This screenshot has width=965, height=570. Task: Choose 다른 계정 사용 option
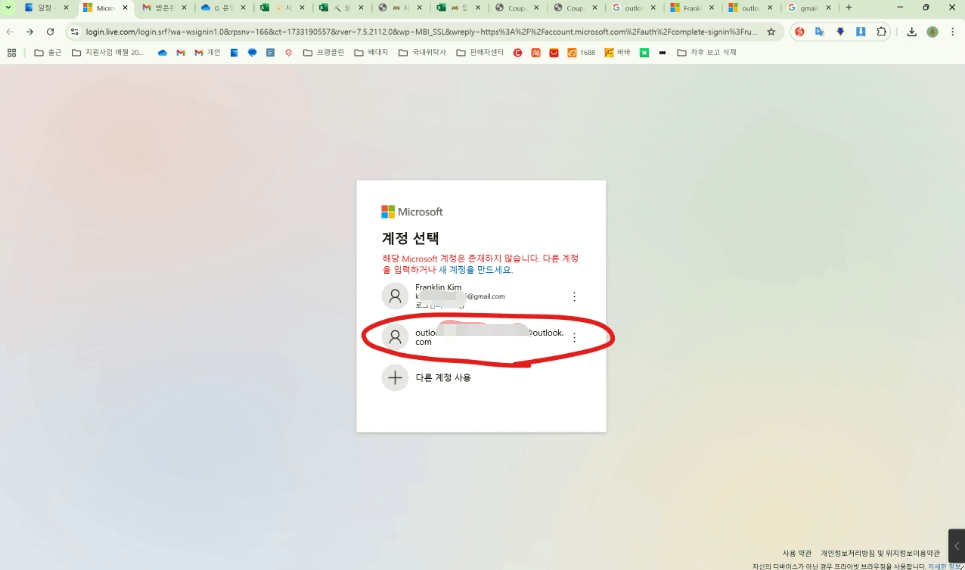(481, 377)
